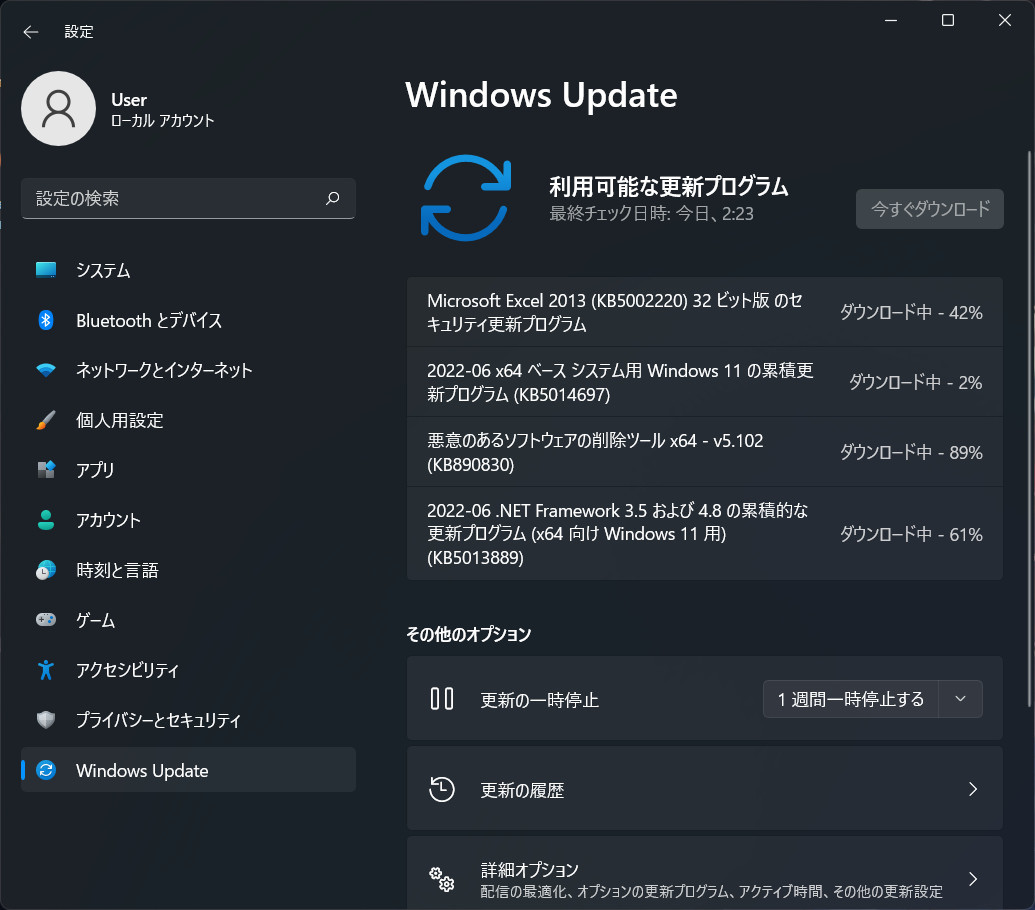The image size is (1035, 910).
Task: Click the user profile avatar icon
Action: (x=59, y=109)
